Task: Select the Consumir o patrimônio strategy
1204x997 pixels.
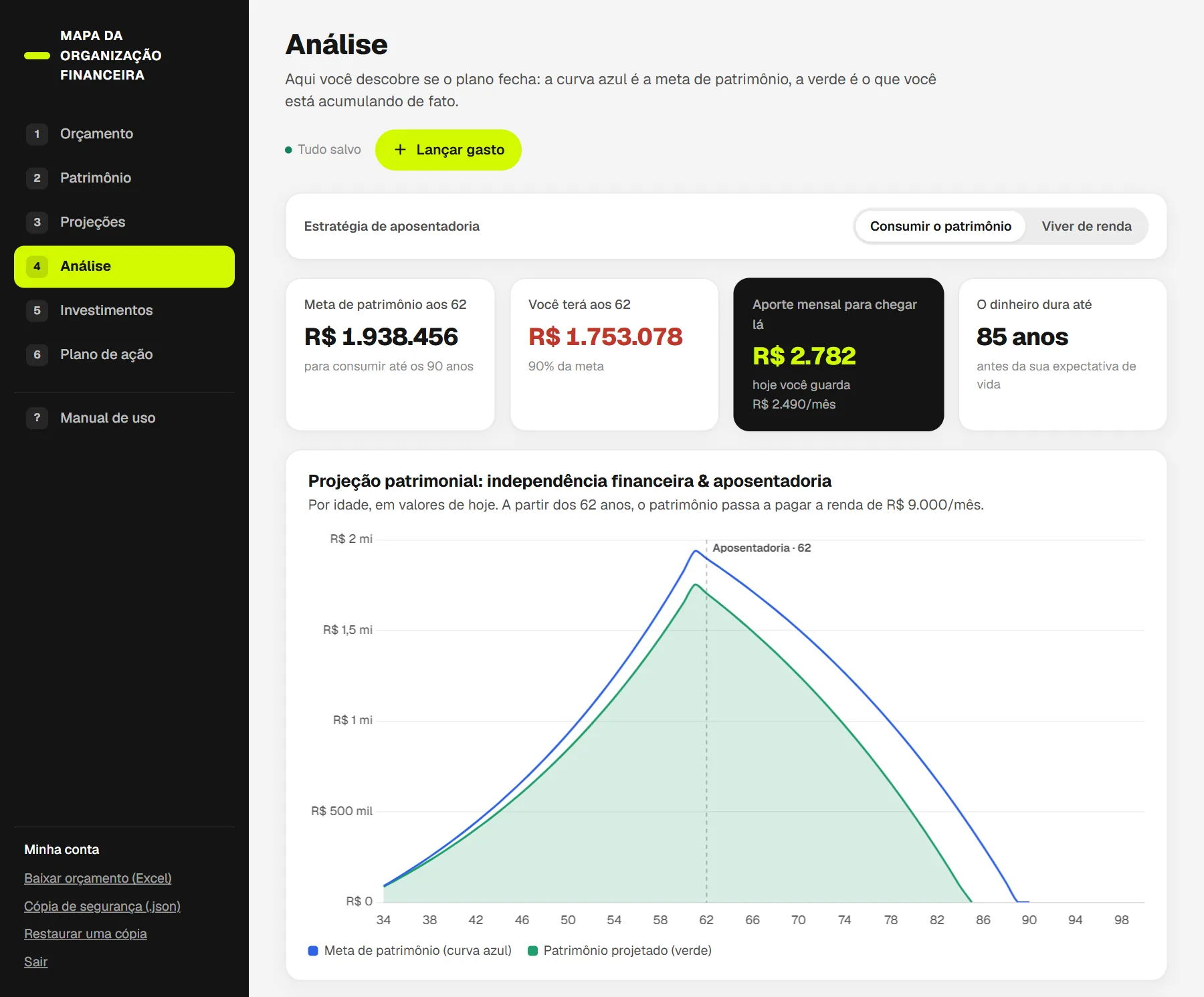Action: click(940, 226)
